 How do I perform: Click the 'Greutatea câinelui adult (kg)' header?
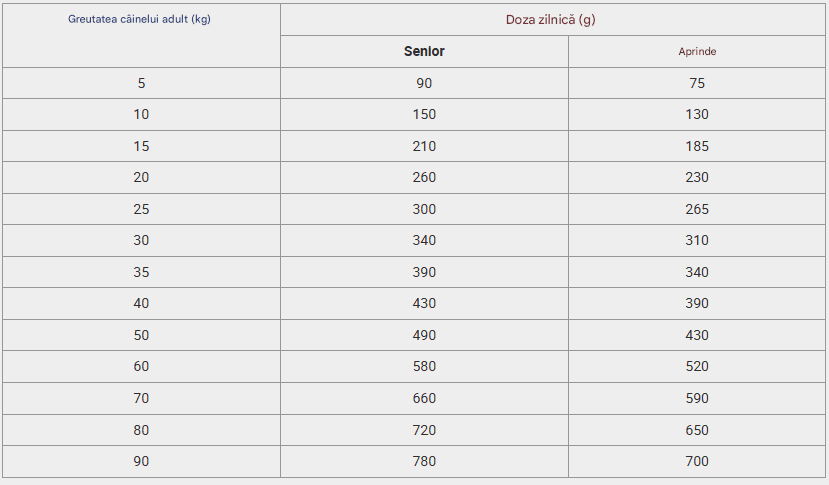pyautogui.click(x=140, y=19)
